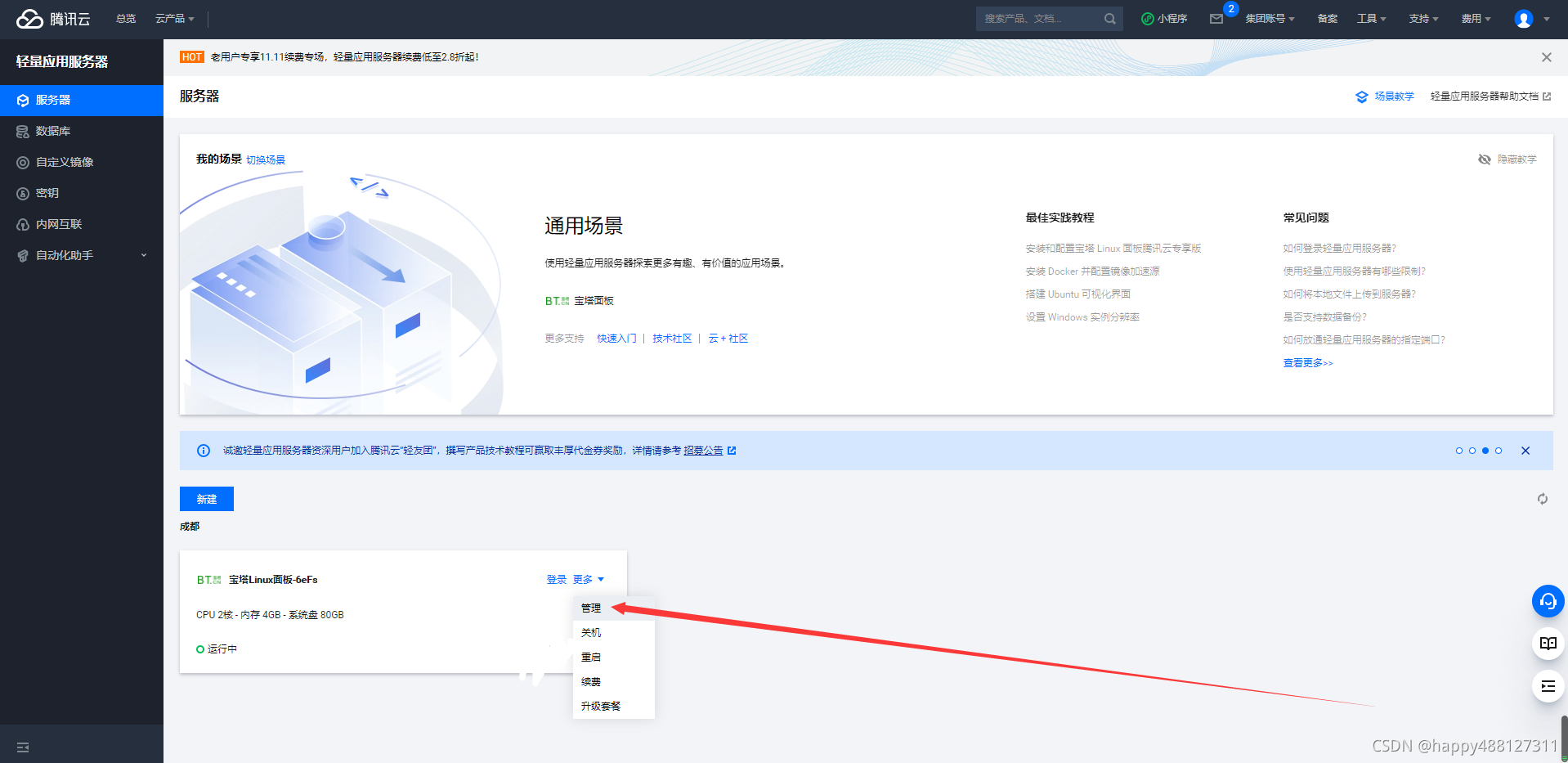Screen dimensions: 1568x763
Task: Close the blue notice bar
Action: point(1525,451)
